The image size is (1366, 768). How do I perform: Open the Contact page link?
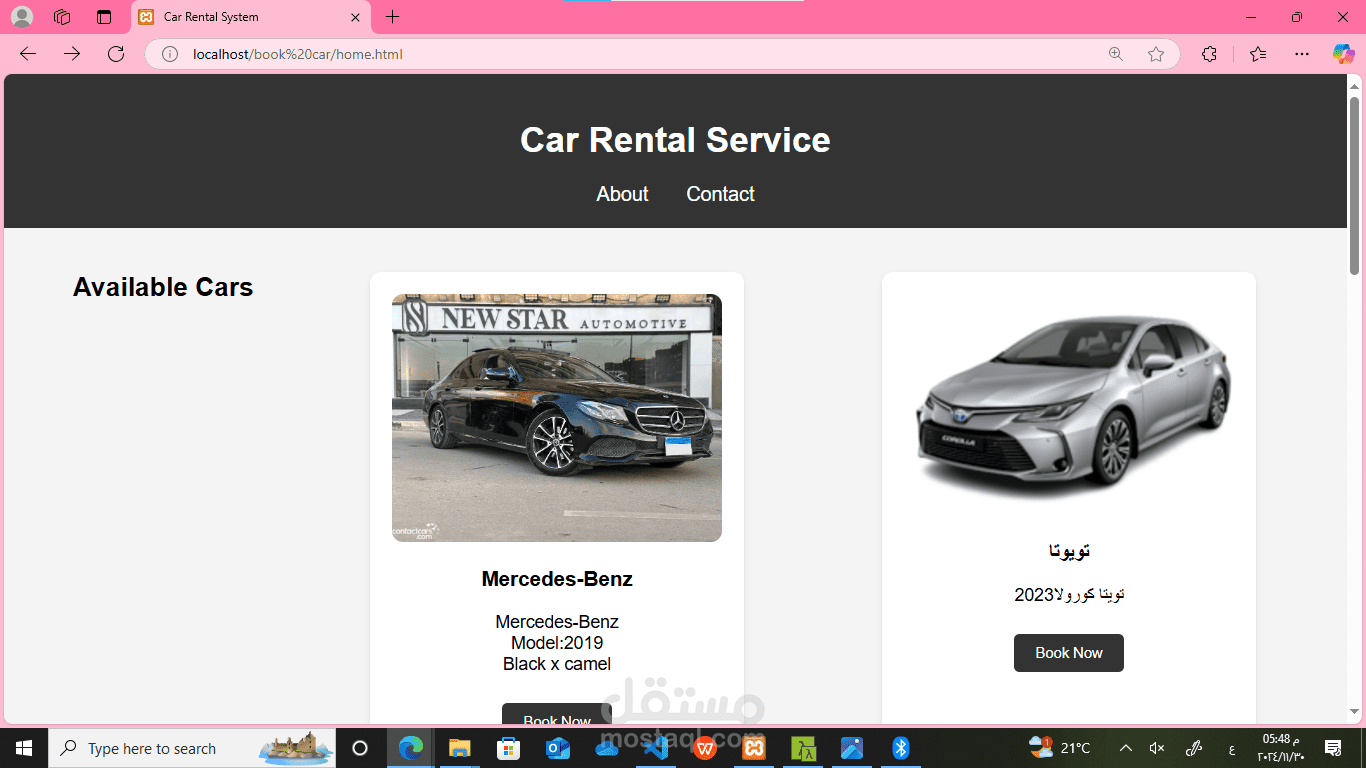click(720, 194)
